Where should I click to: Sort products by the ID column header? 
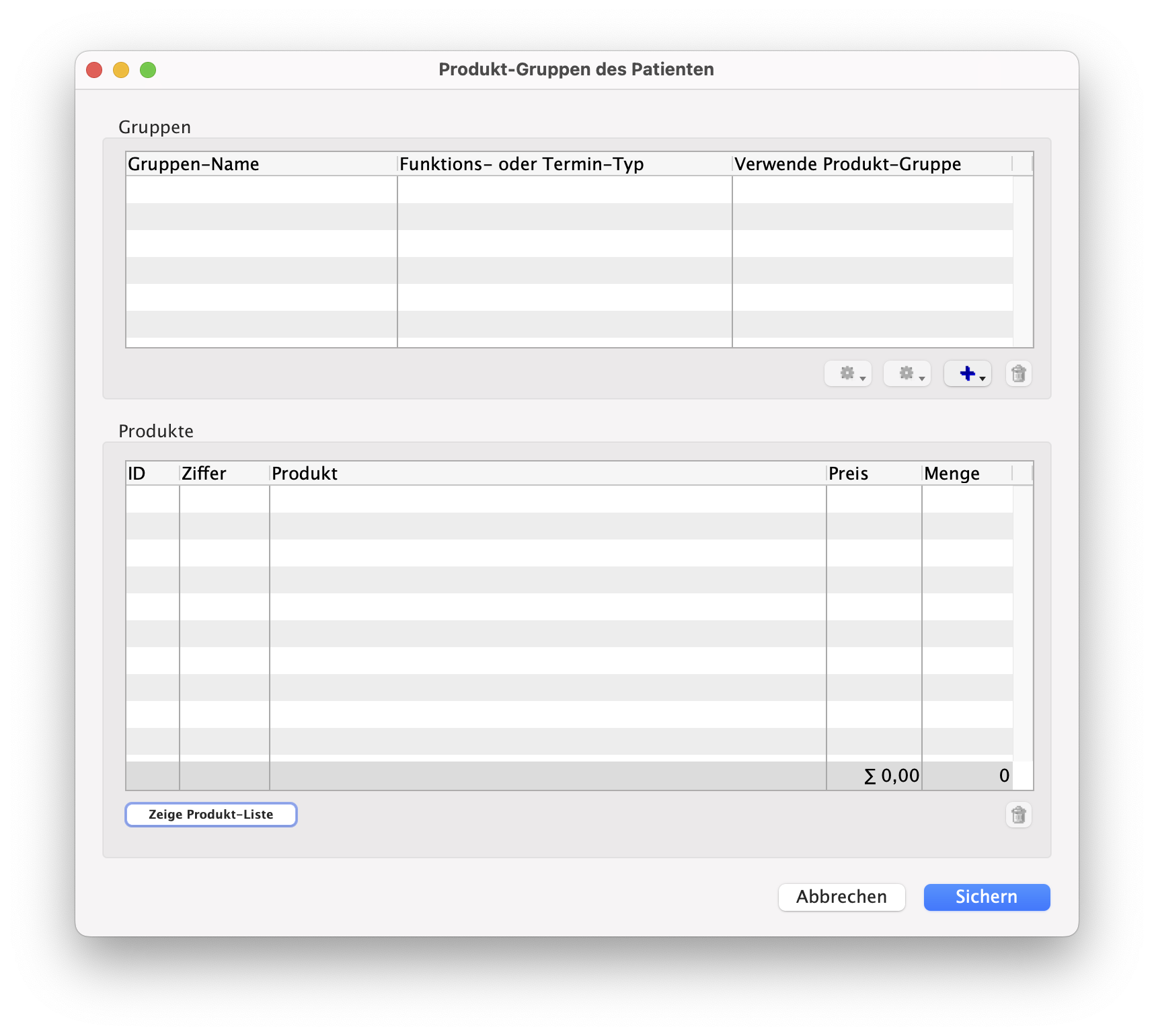point(152,474)
